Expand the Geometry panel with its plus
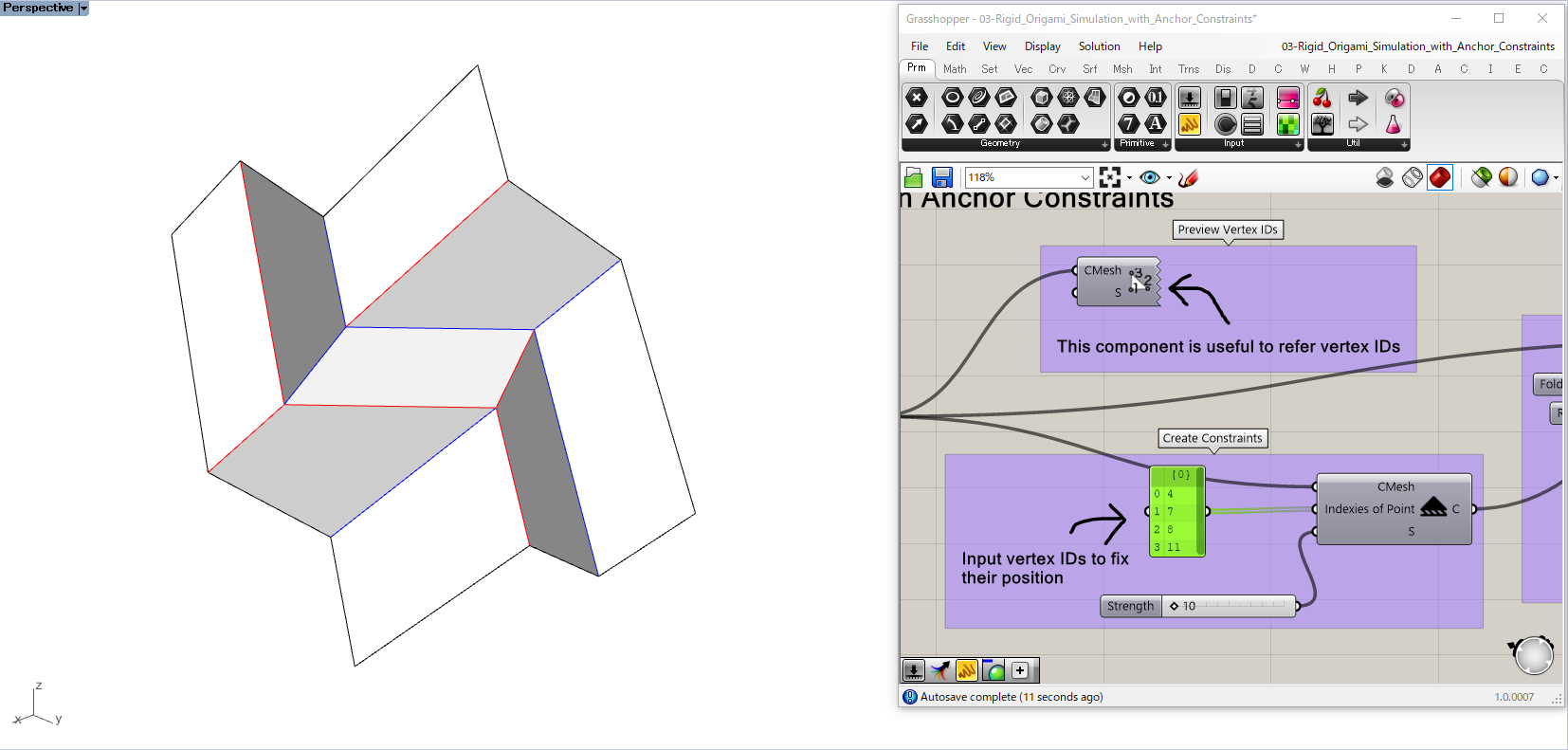 1104,144
